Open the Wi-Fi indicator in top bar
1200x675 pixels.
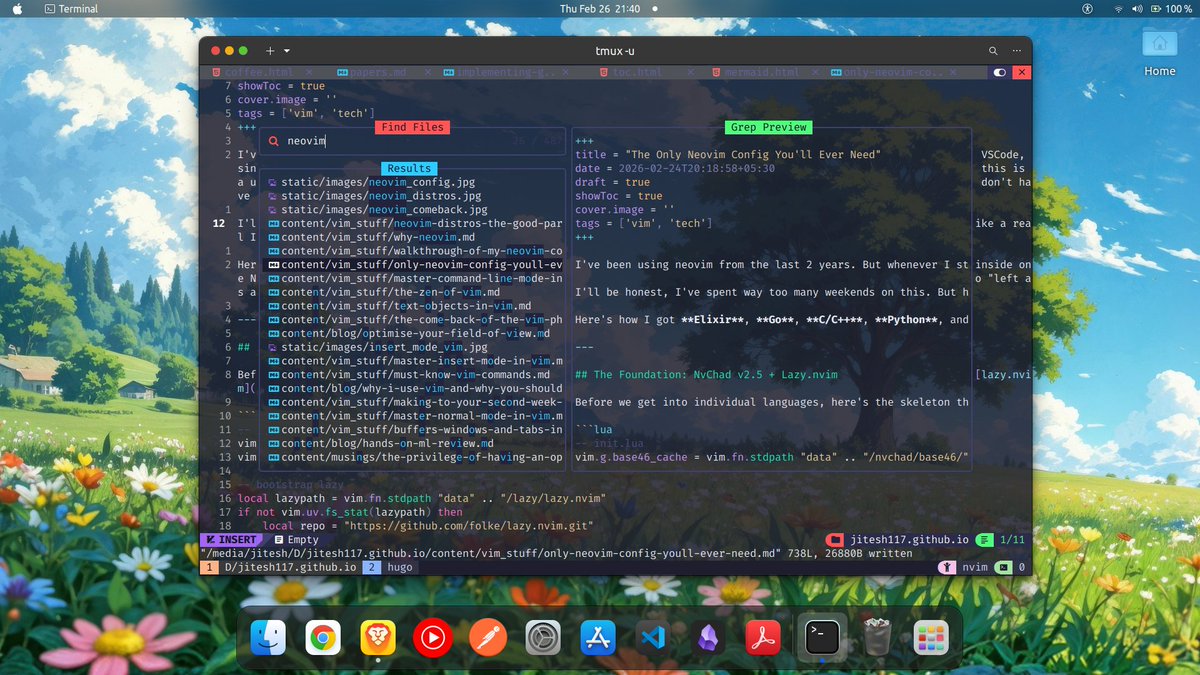(x=1118, y=9)
